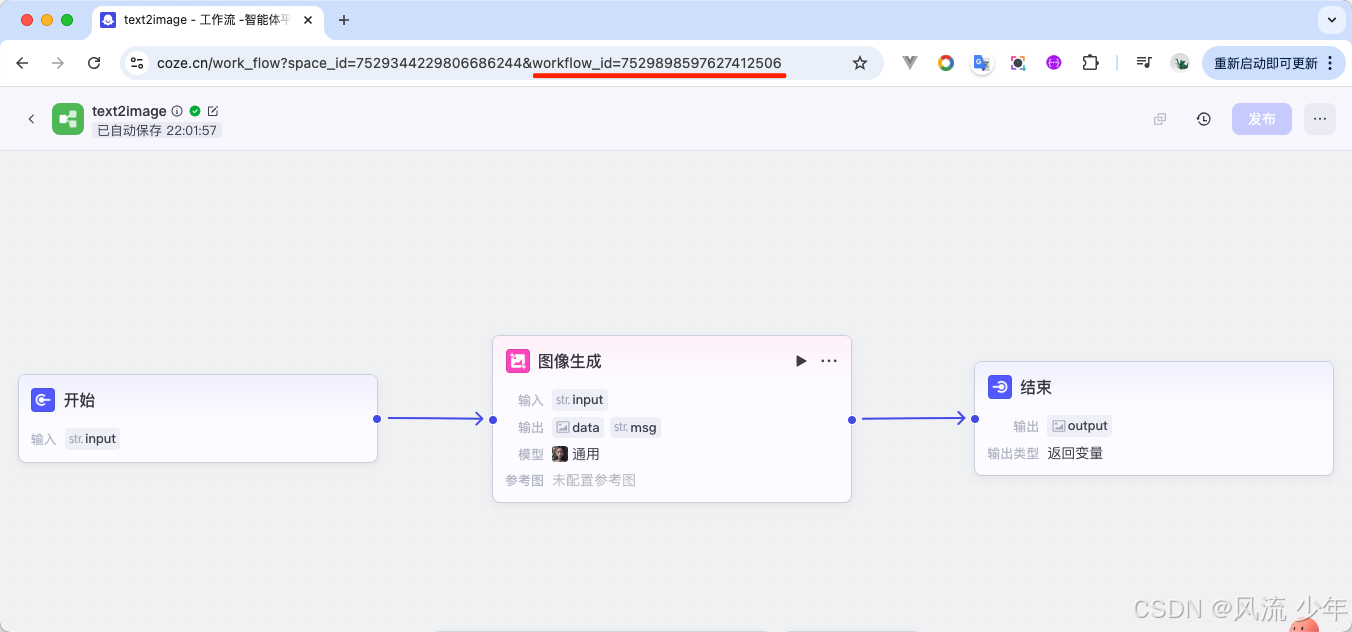Open a new browser tab
Screen dimensions: 1352x632
tap(344, 20)
